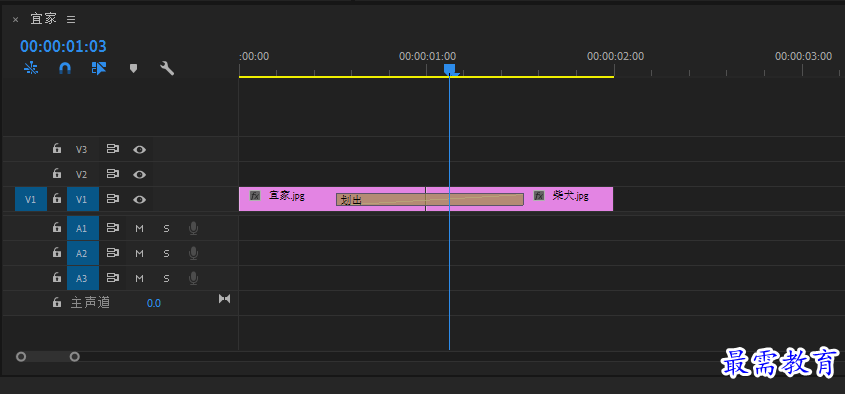Target the A1 track header
The image size is (845, 394).
(83, 229)
